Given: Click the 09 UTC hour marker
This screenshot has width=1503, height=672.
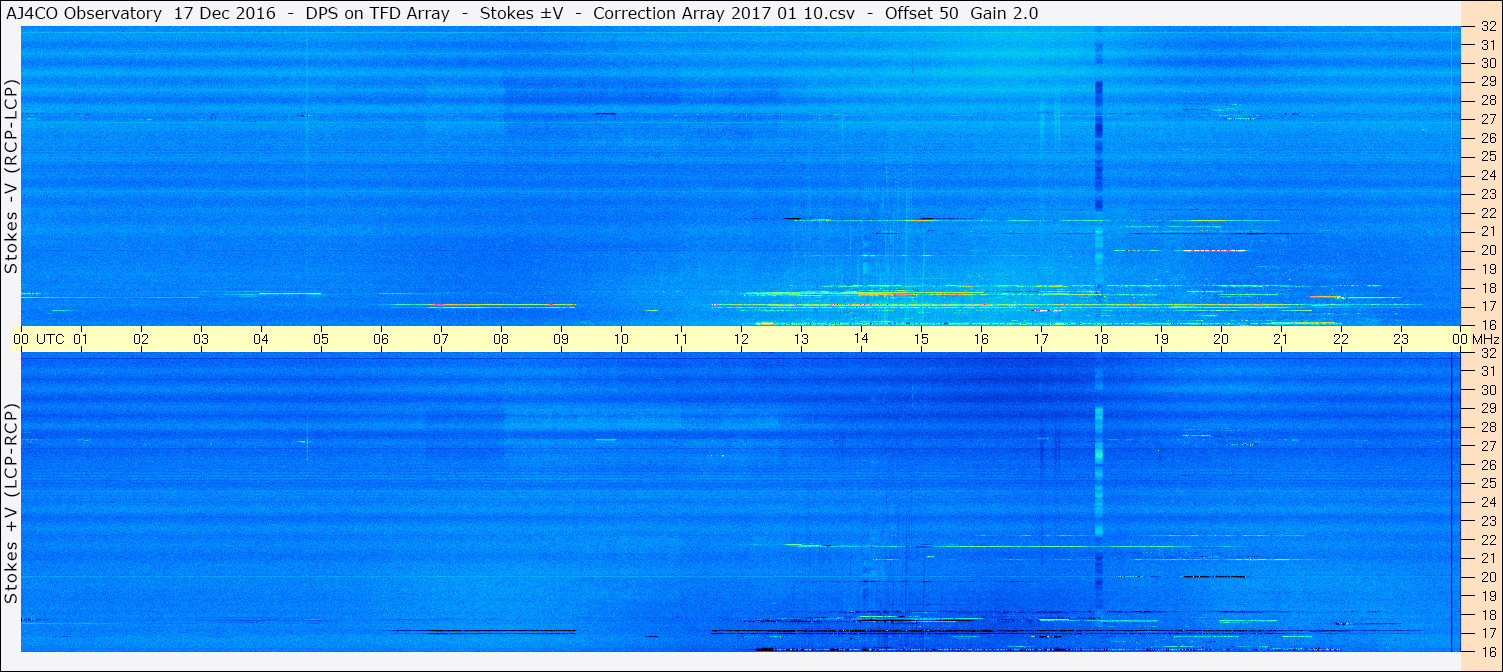Looking at the screenshot, I should (x=561, y=339).
